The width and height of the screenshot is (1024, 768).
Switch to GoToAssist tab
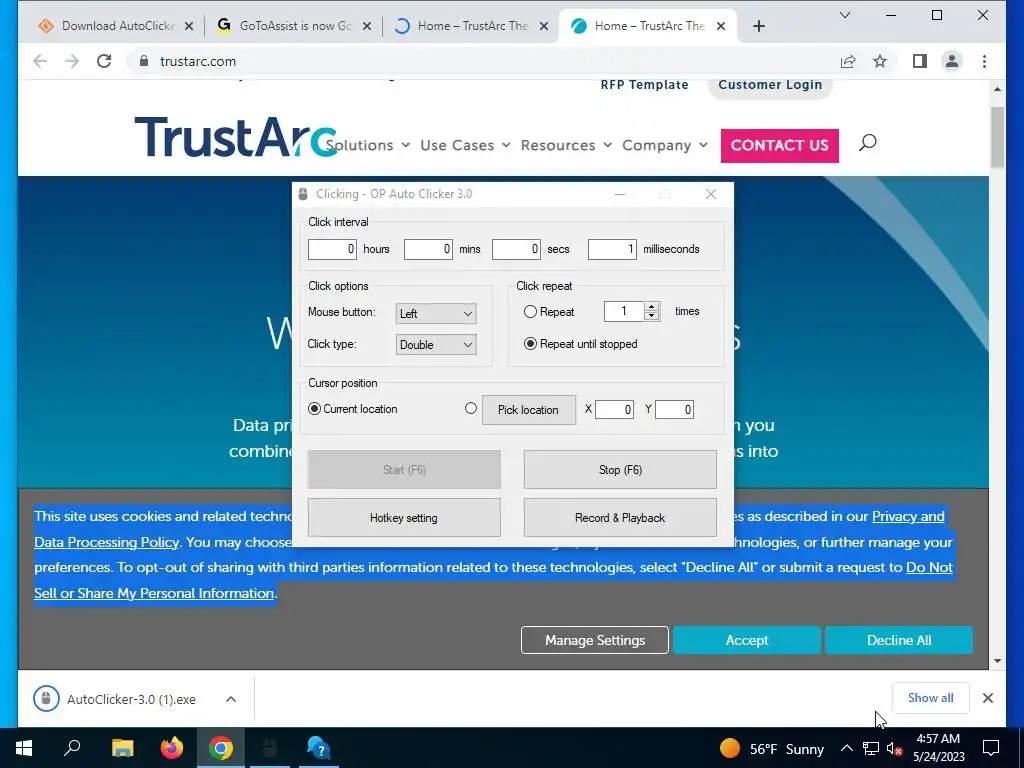[293, 26]
